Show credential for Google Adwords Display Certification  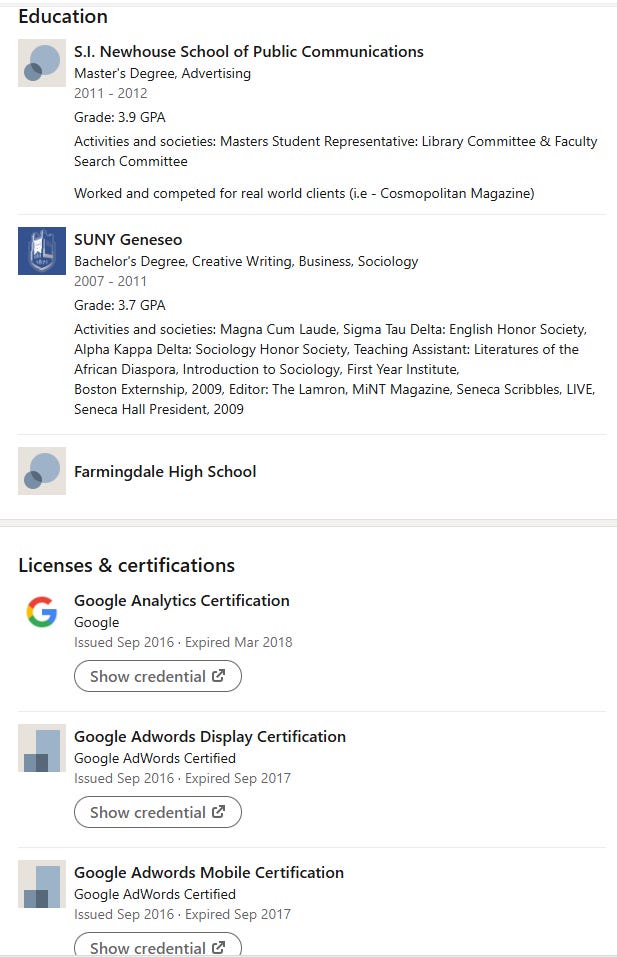(158, 812)
